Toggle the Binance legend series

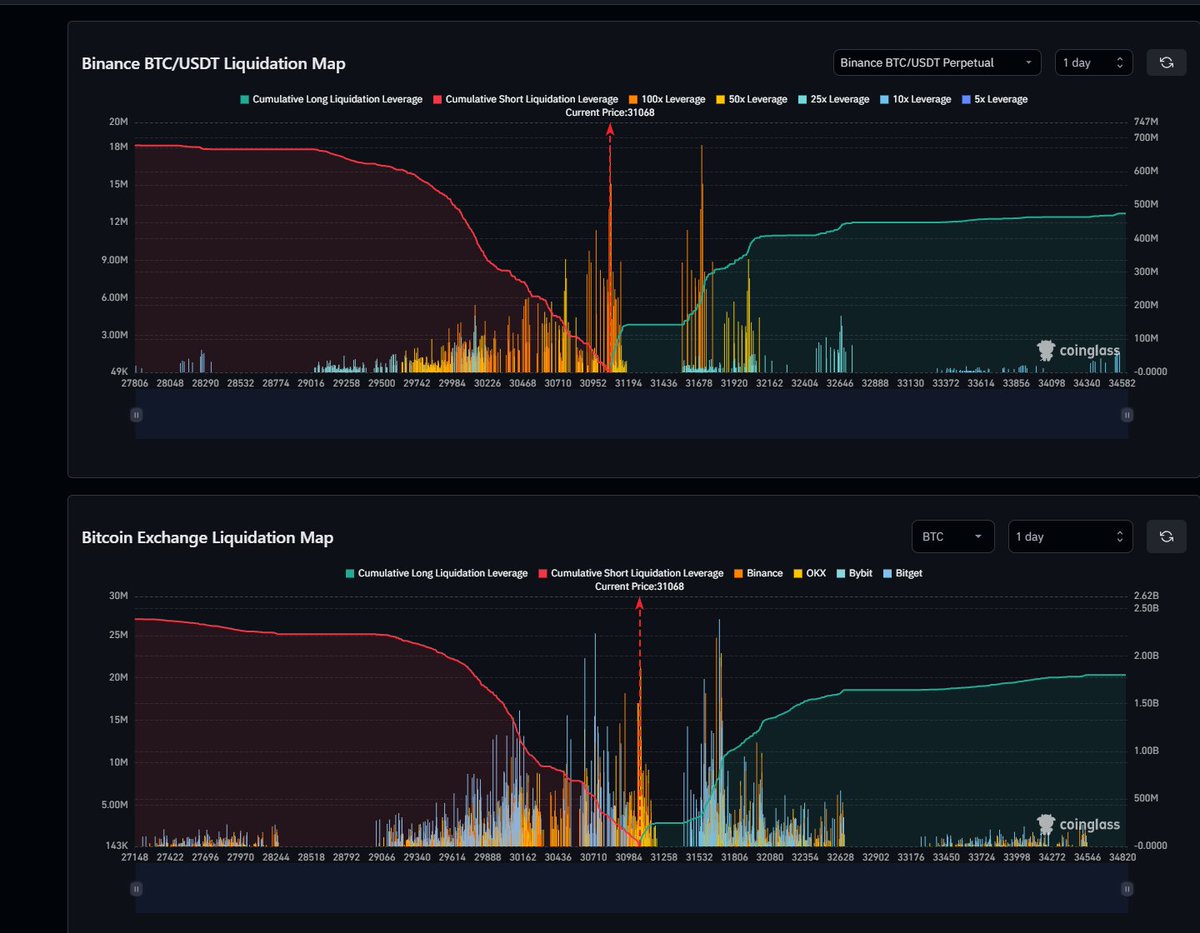(x=758, y=573)
